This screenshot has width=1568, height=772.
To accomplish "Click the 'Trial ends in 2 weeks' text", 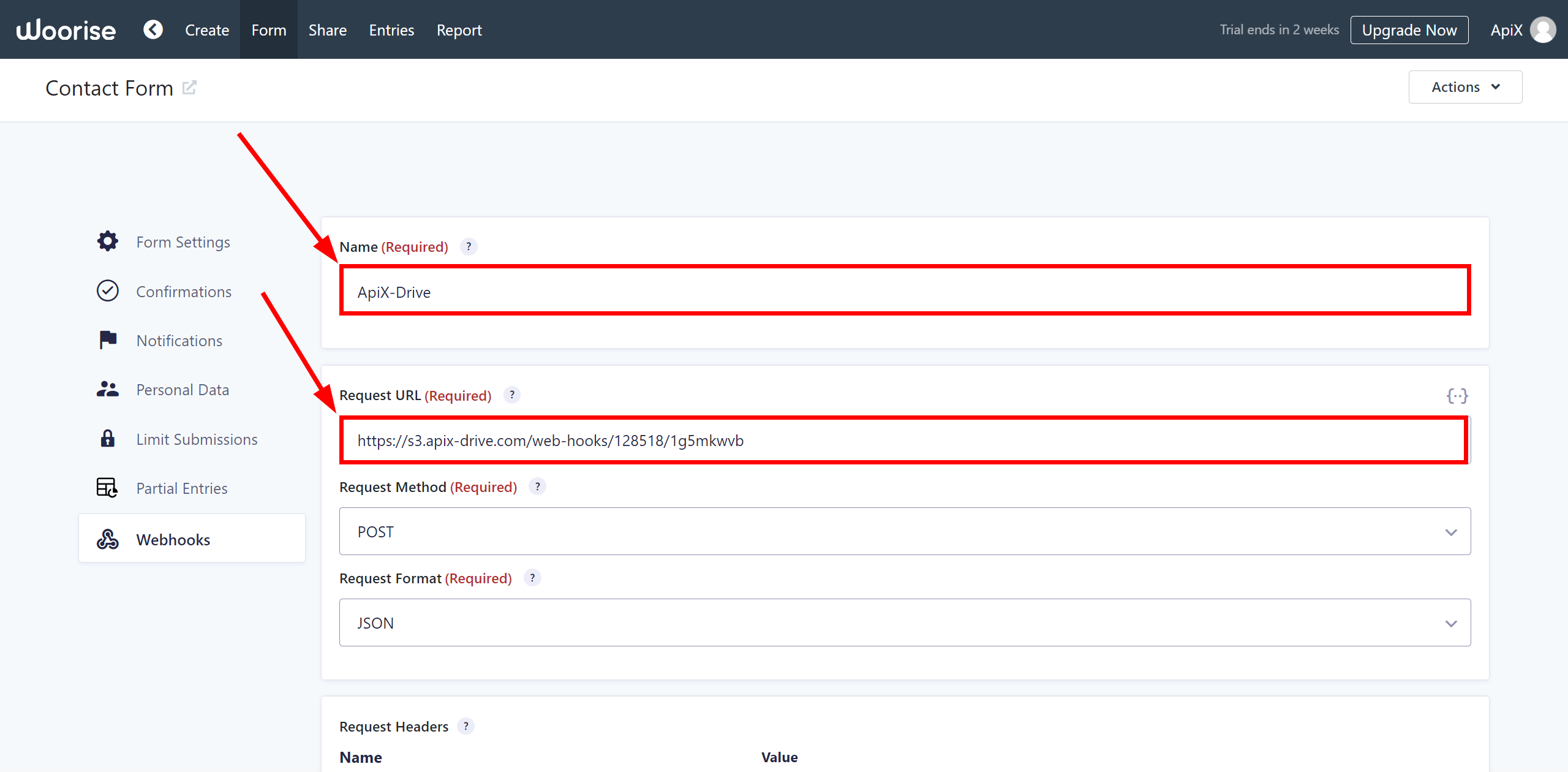I will tap(1280, 29).
